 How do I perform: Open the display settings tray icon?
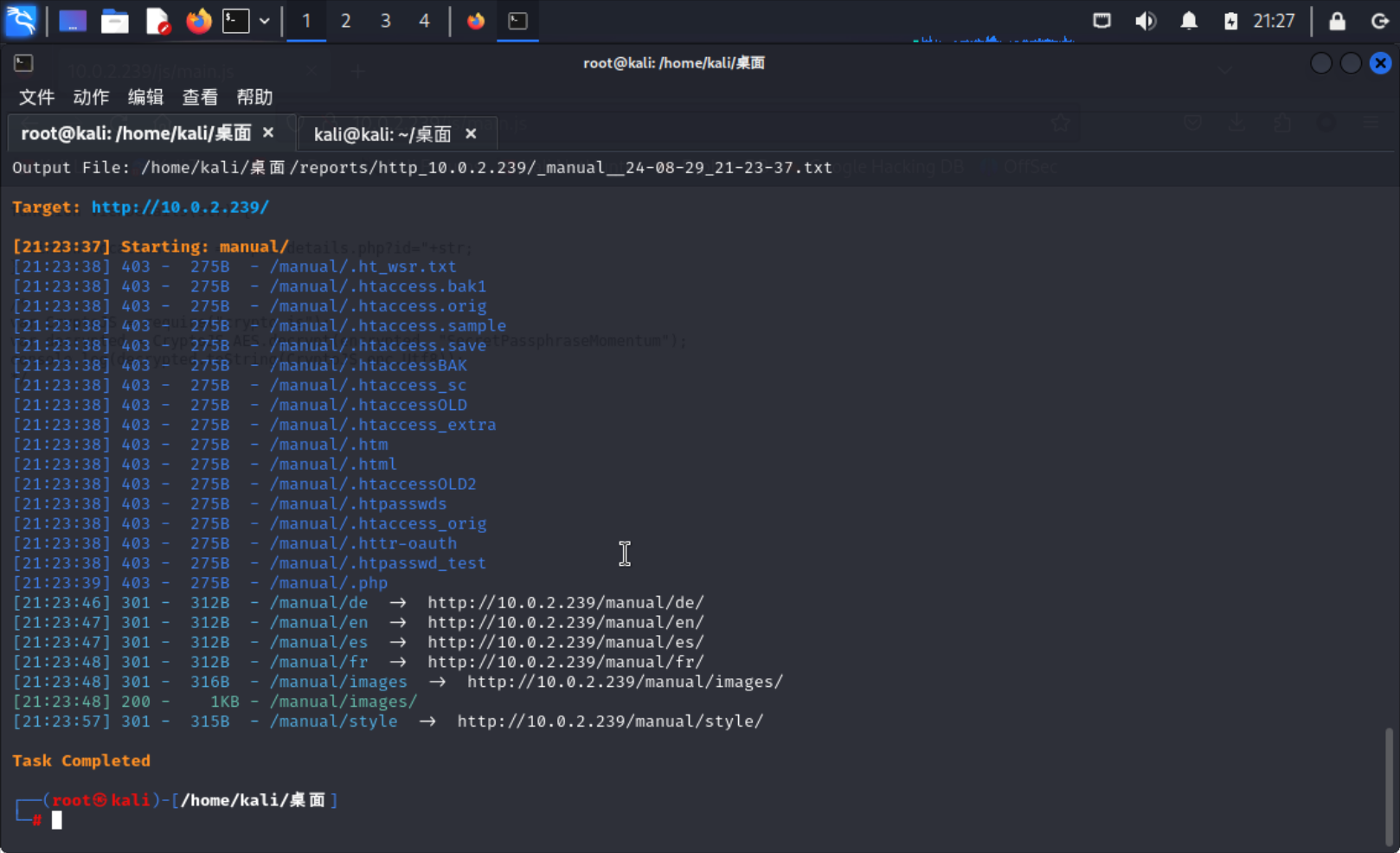click(1101, 21)
